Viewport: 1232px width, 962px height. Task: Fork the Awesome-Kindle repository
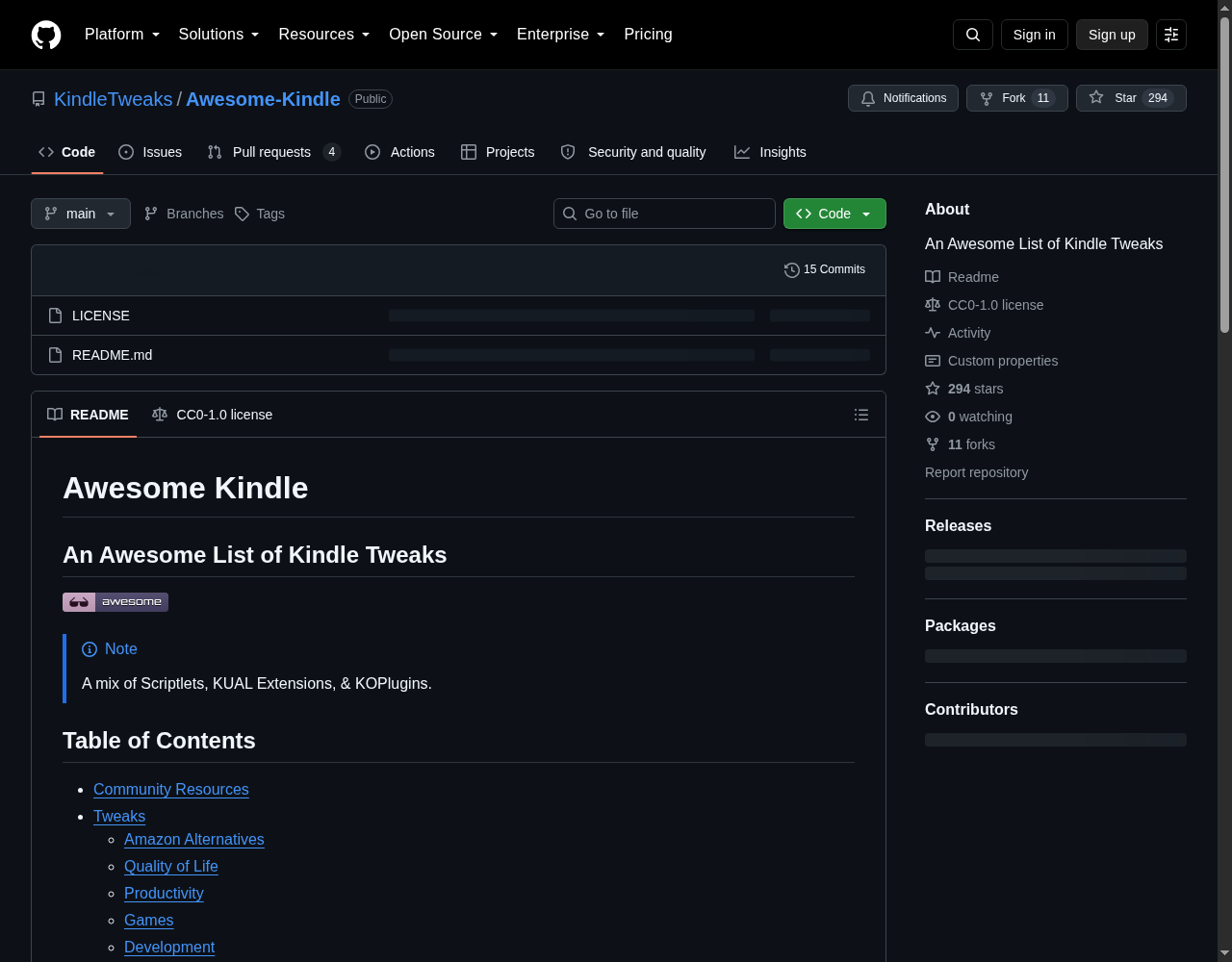point(1017,98)
